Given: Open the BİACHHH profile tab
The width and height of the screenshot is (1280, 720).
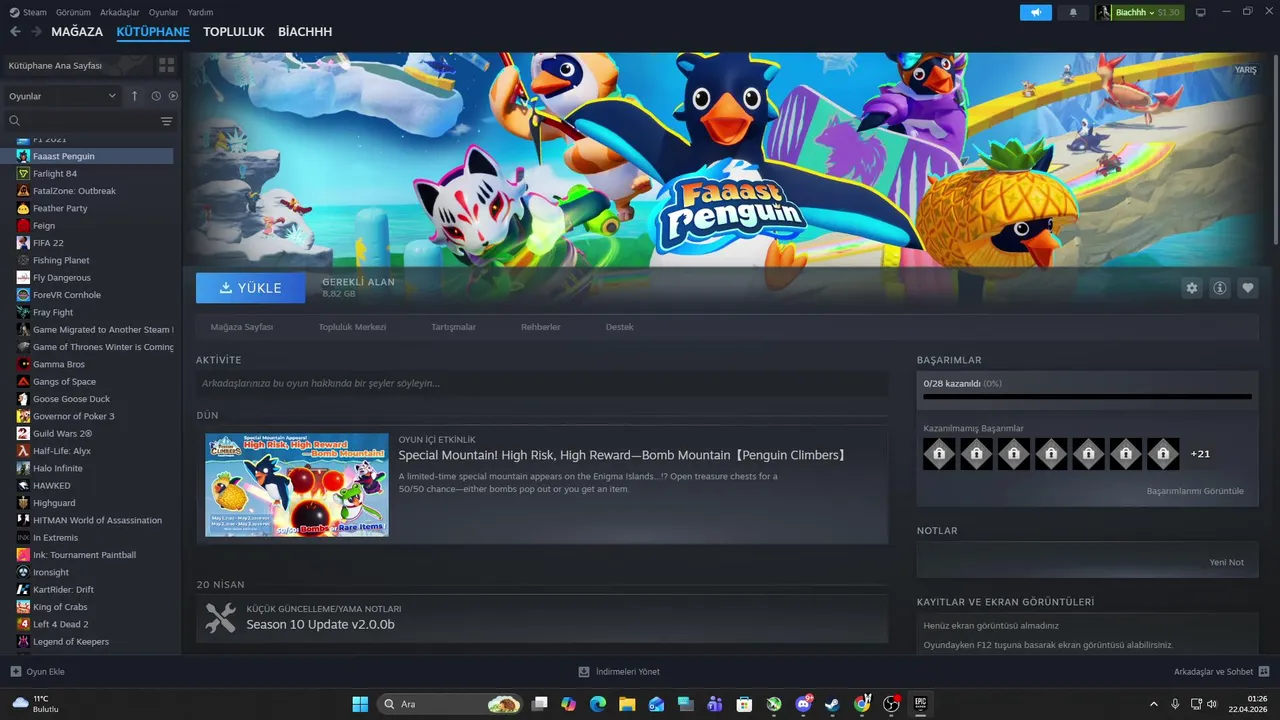Looking at the screenshot, I should click(305, 32).
